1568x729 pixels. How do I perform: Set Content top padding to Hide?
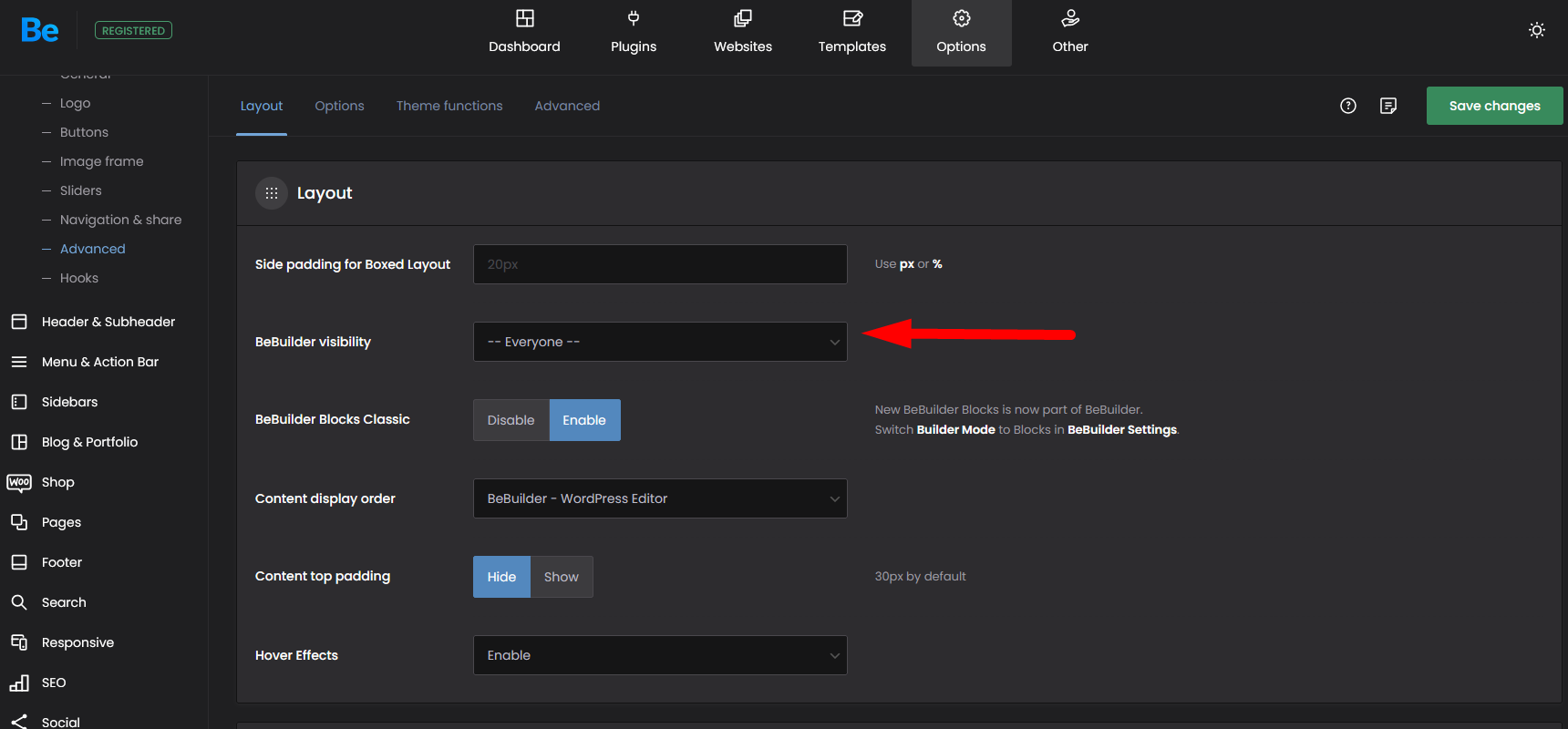[x=501, y=577]
